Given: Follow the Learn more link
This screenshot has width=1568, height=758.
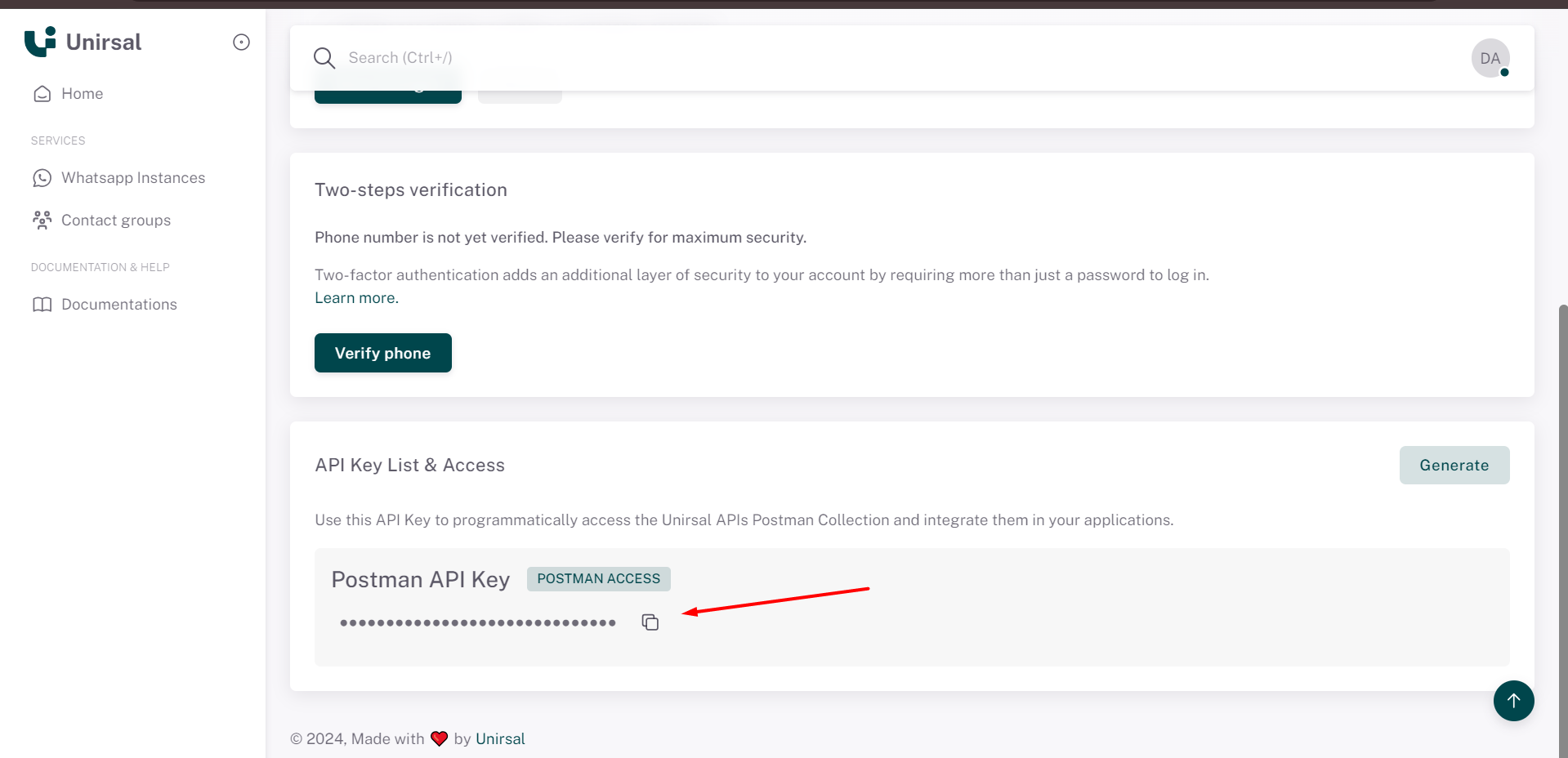Looking at the screenshot, I should [356, 298].
